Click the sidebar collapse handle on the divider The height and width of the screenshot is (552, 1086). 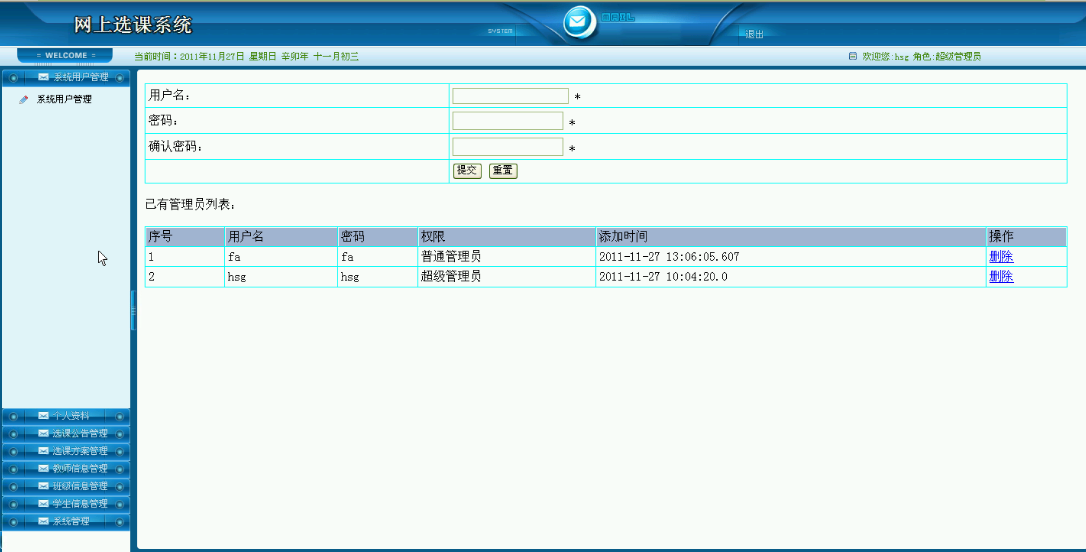133,310
